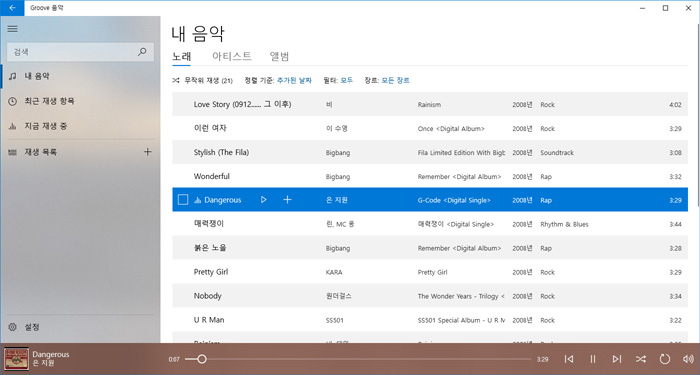
Task: Click album Rainism in the first row
Action: click(429, 104)
